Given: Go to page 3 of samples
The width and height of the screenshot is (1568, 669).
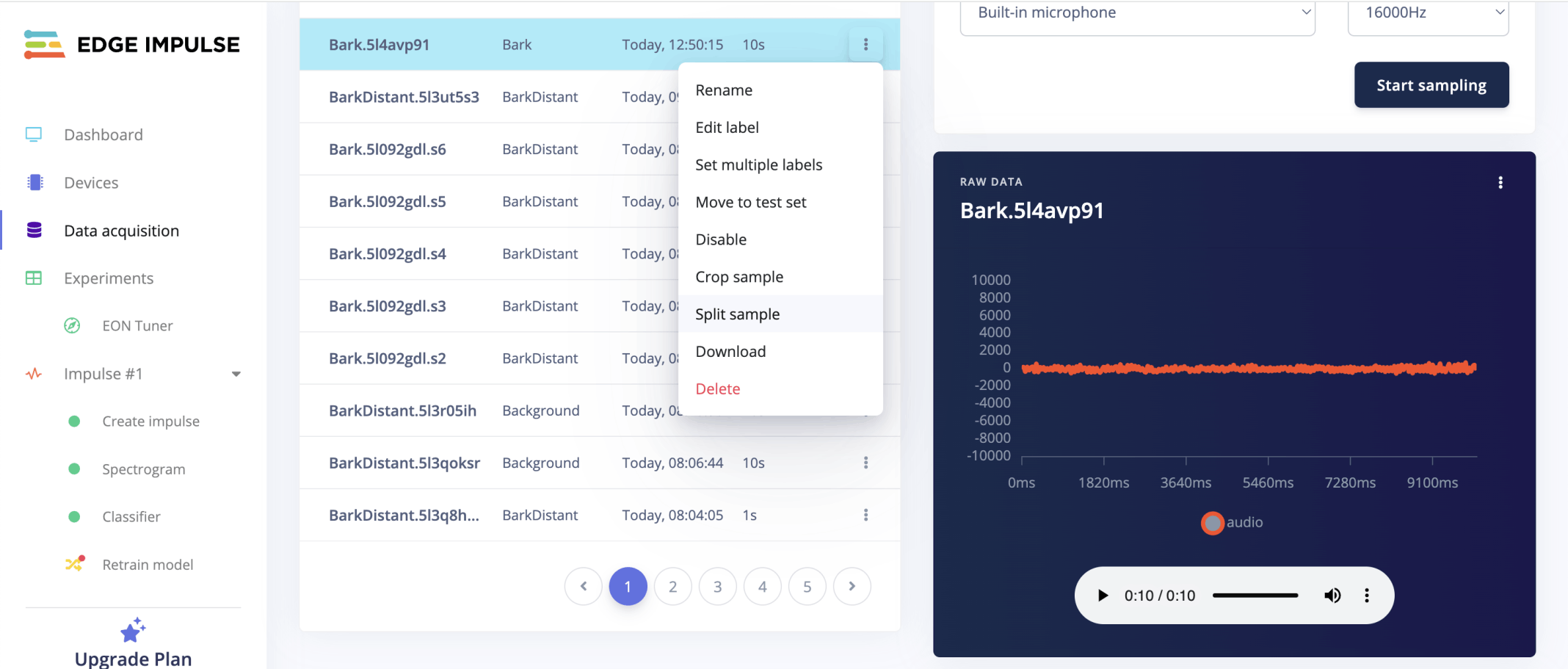Looking at the screenshot, I should tap(718, 586).
